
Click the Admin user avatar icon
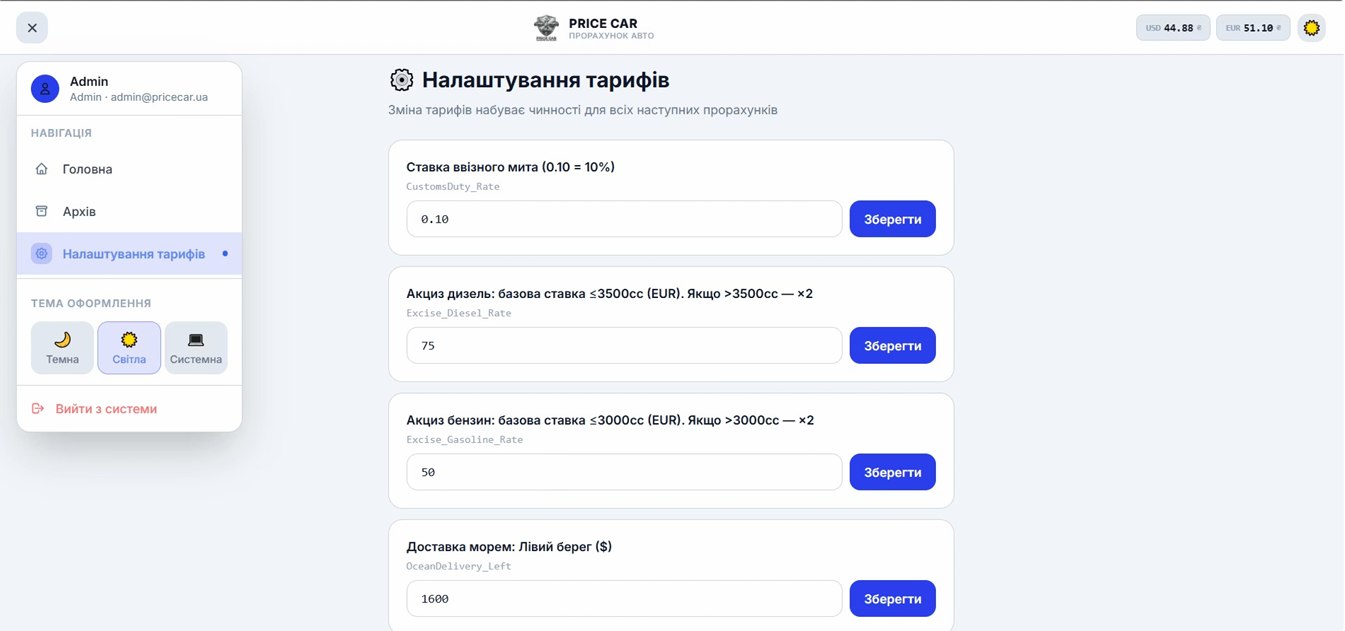(x=45, y=89)
